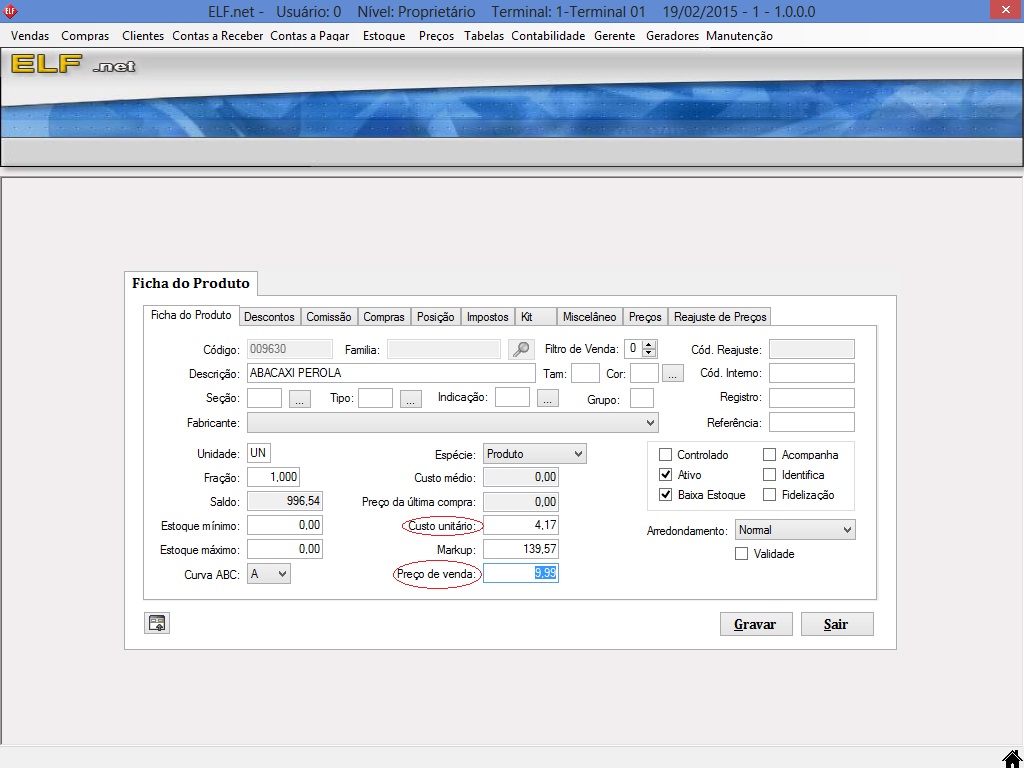Screen dimensions: 1024x768
Task: Open the Seção lookup ellipsis button
Action: point(300,398)
